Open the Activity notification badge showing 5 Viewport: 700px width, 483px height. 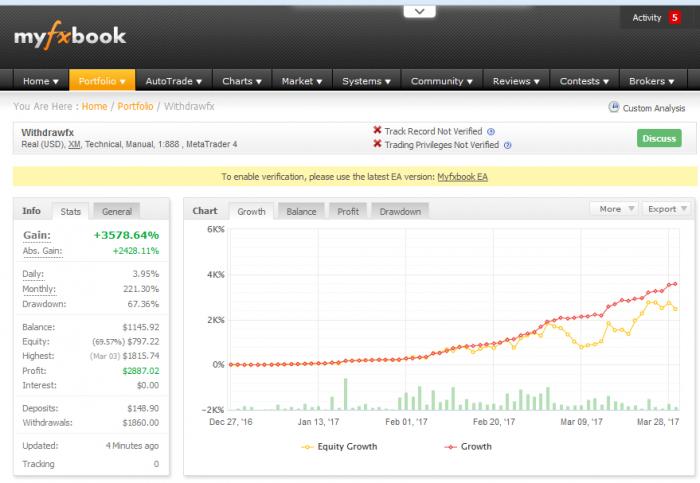pos(674,17)
